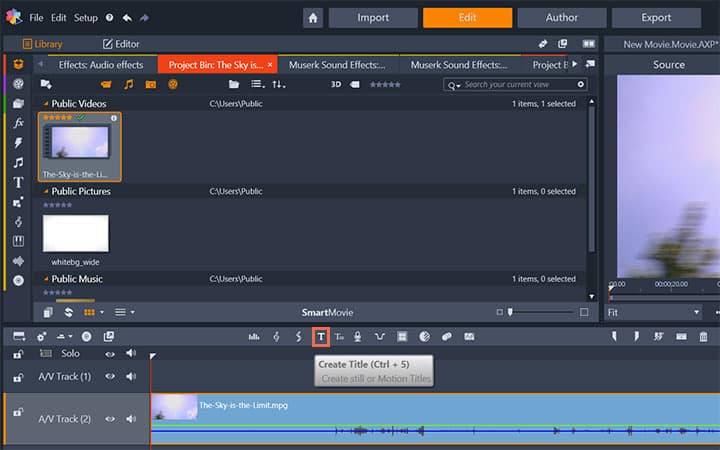Screen dimensions: 720x450
Task: Click the SmartMovie button
Action: [327, 312]
